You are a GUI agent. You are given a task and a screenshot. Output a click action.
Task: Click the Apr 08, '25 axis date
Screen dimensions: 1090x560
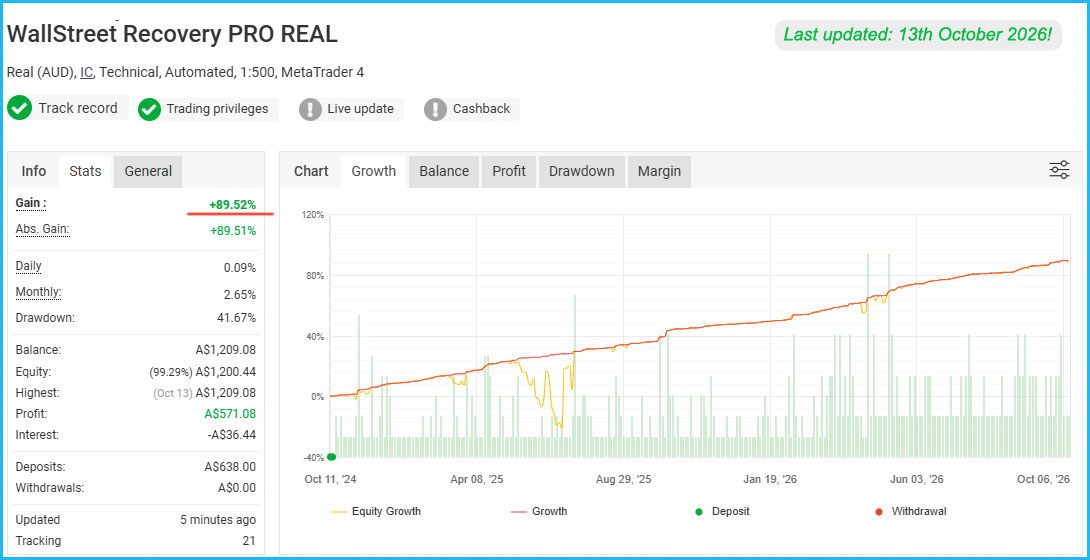pyautogui.click(x=477, y=479)
